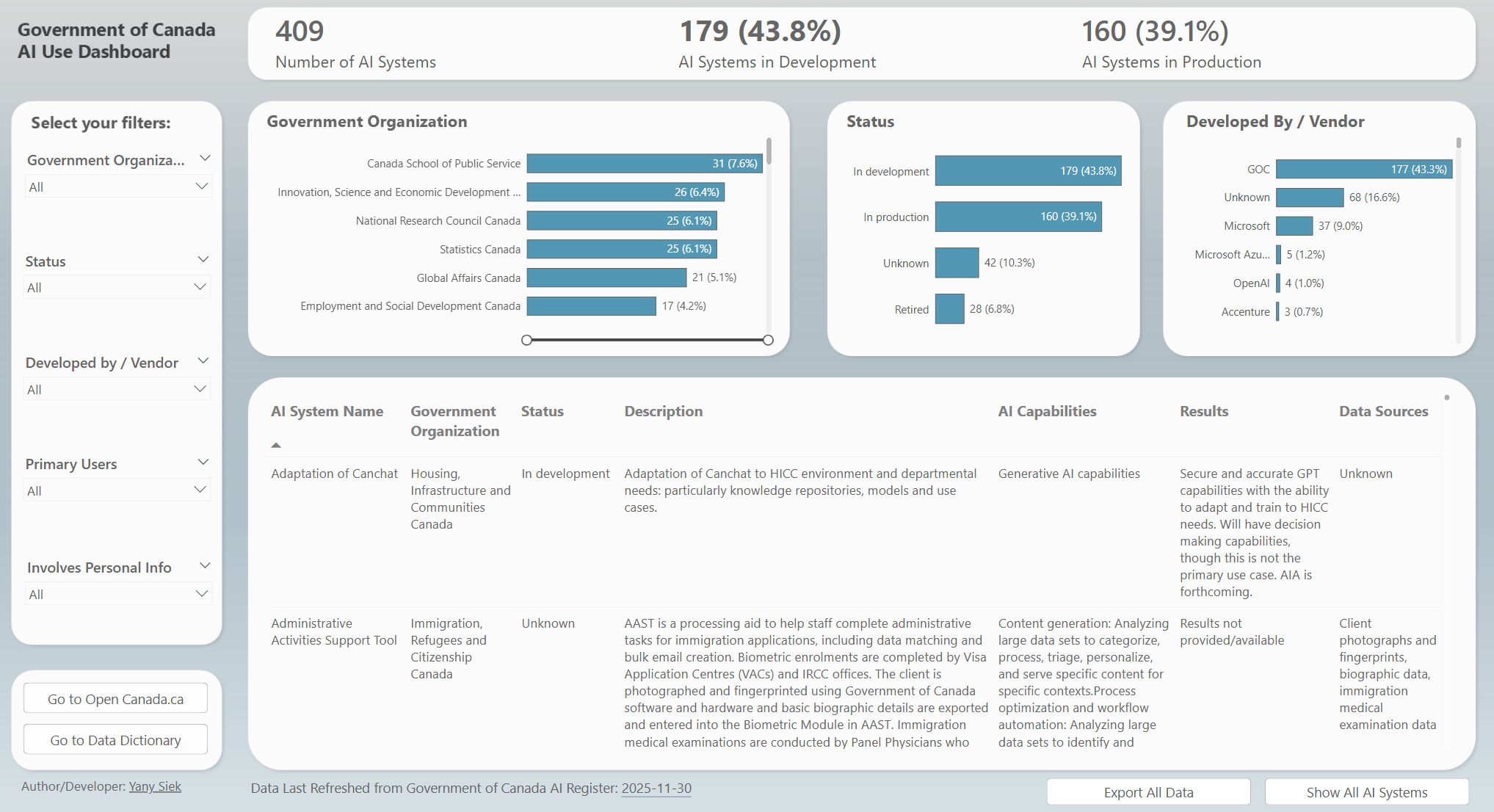Collapse the Developed by / Vendor section

click(204, 360)
